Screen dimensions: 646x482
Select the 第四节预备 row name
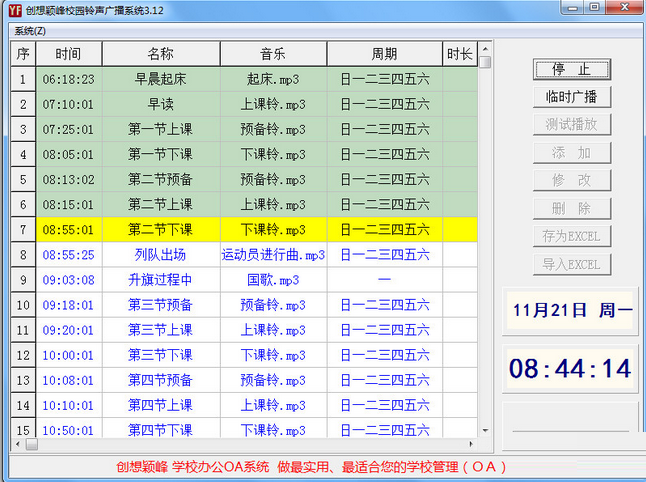(x=161, y=380)
